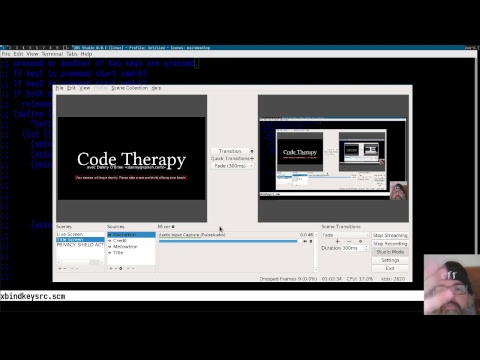Expand the Fade (300ms) quick transition dropdown

(x=233, y=166)
